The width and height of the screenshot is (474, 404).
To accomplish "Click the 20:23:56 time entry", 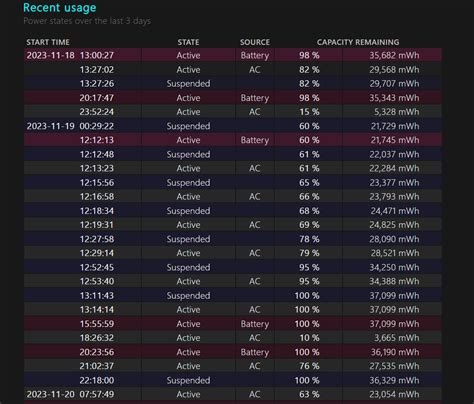I will pyautogui.click(x=97, y=352).
